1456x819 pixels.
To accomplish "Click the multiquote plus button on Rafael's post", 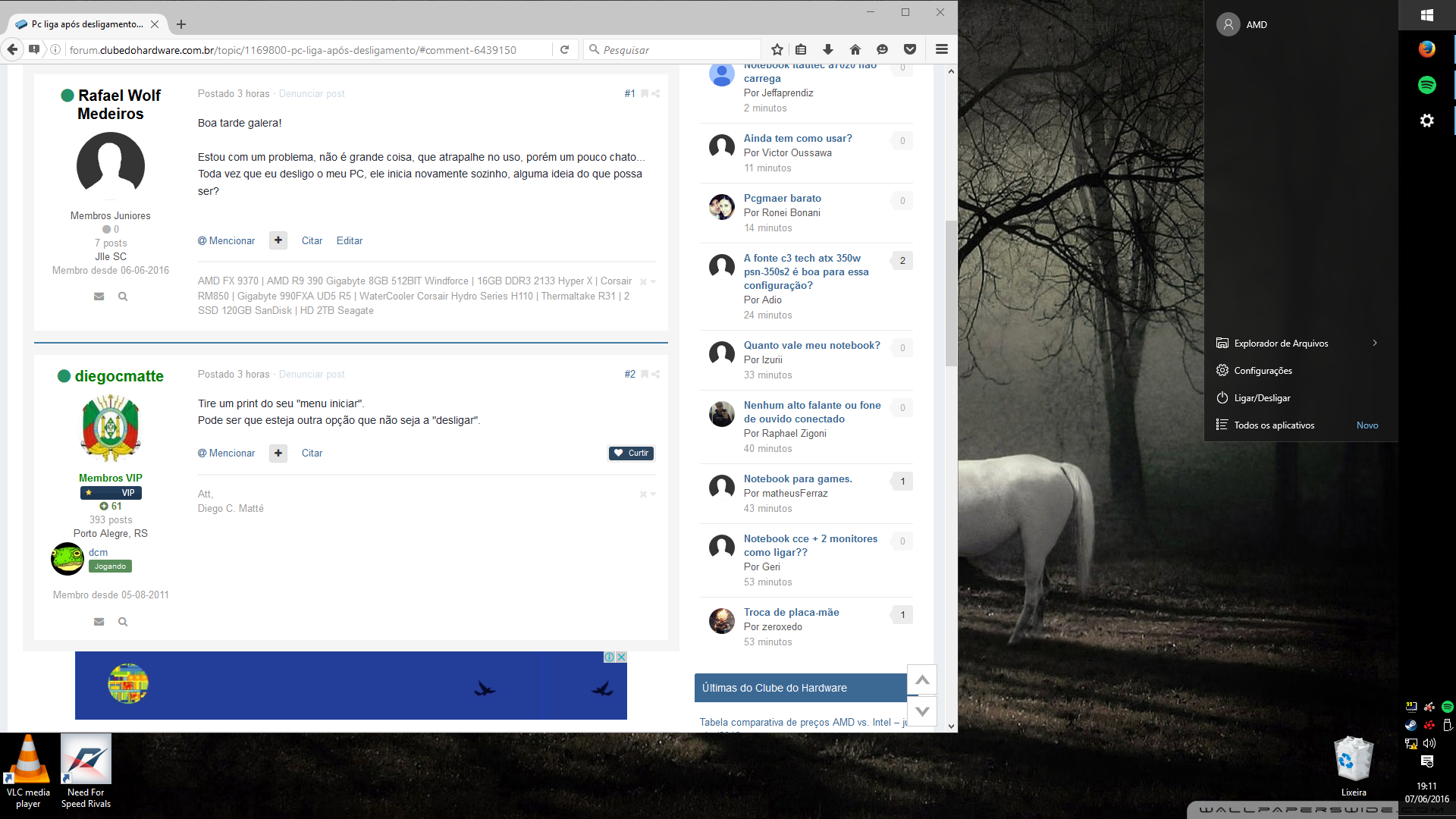I will coord(278,240).
